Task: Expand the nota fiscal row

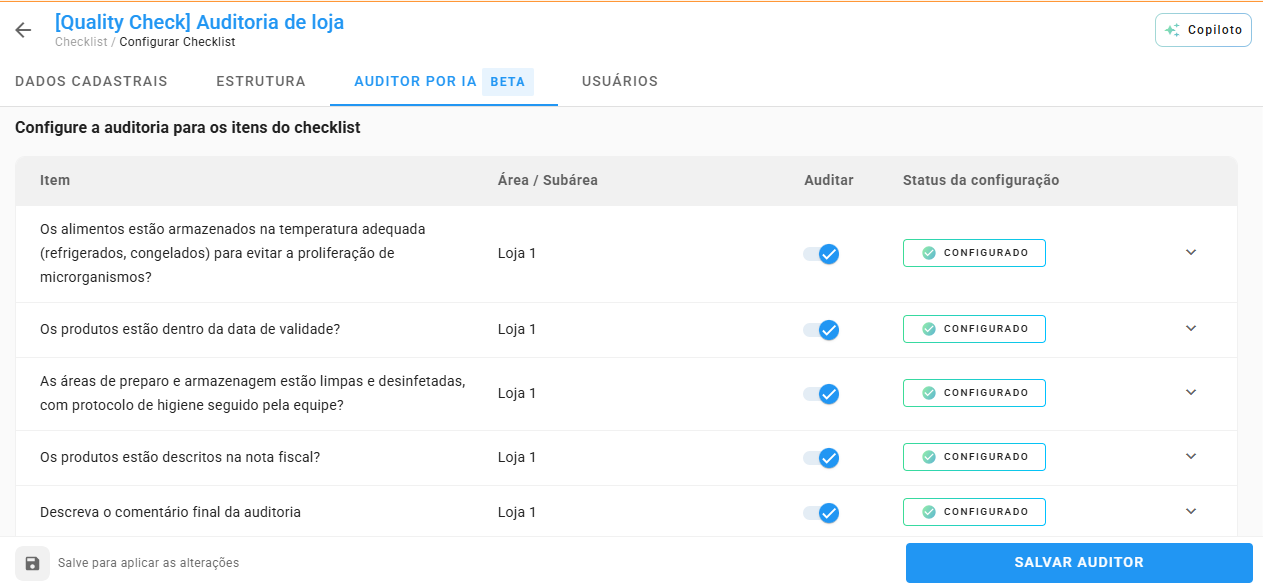Action: (1191, 456)
